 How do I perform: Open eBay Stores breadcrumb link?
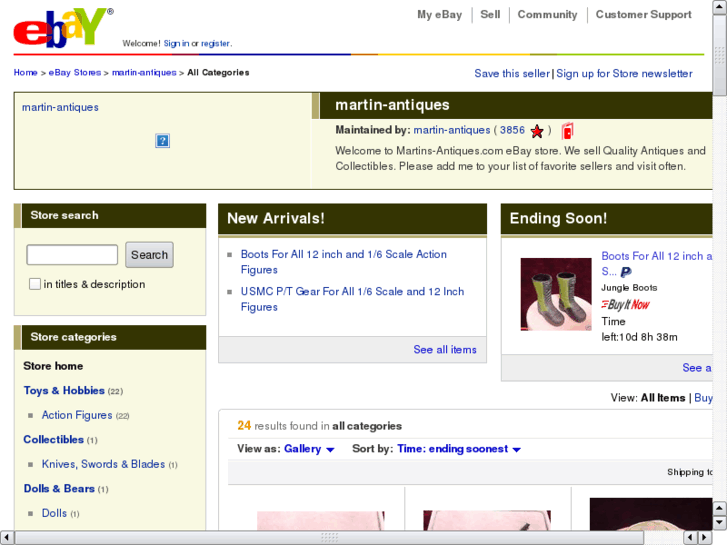click(x=75, y=72)
